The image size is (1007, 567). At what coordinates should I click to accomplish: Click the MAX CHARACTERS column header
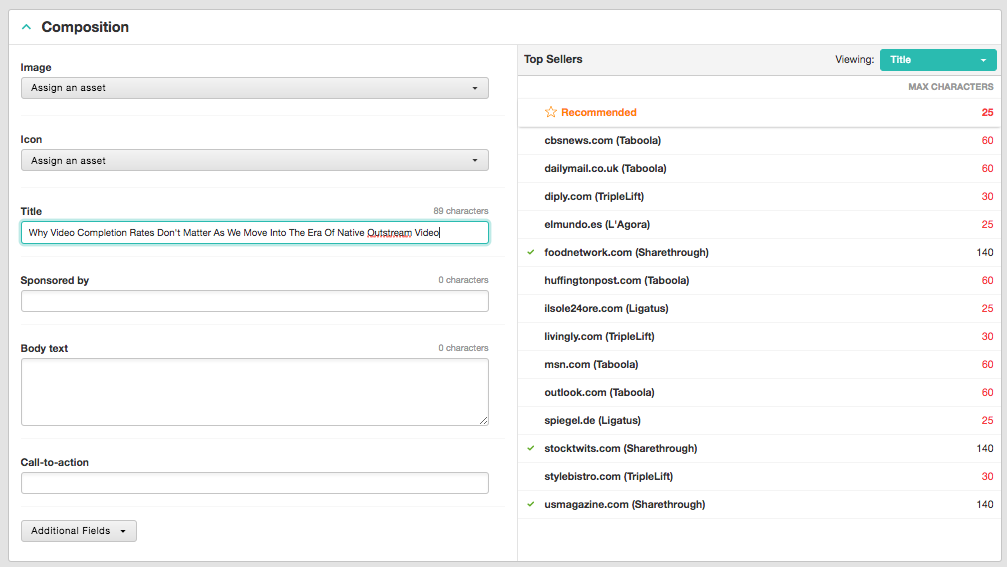click(x=950, y=87)
